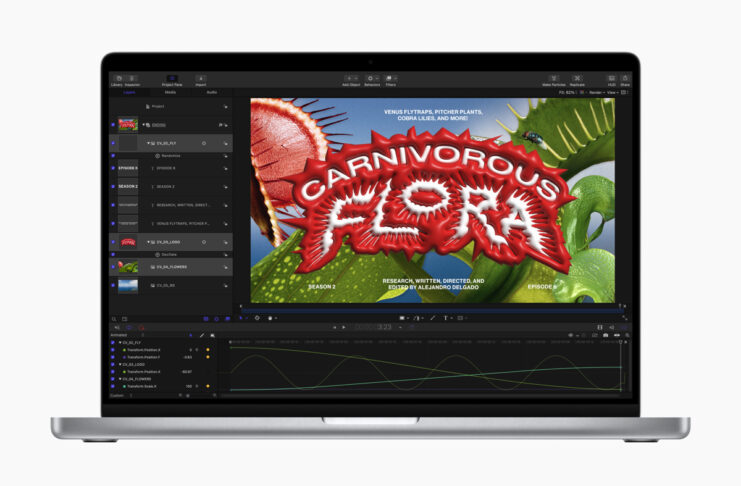Toggle visibility of the FLOWERS layer

tap(113, 267)
